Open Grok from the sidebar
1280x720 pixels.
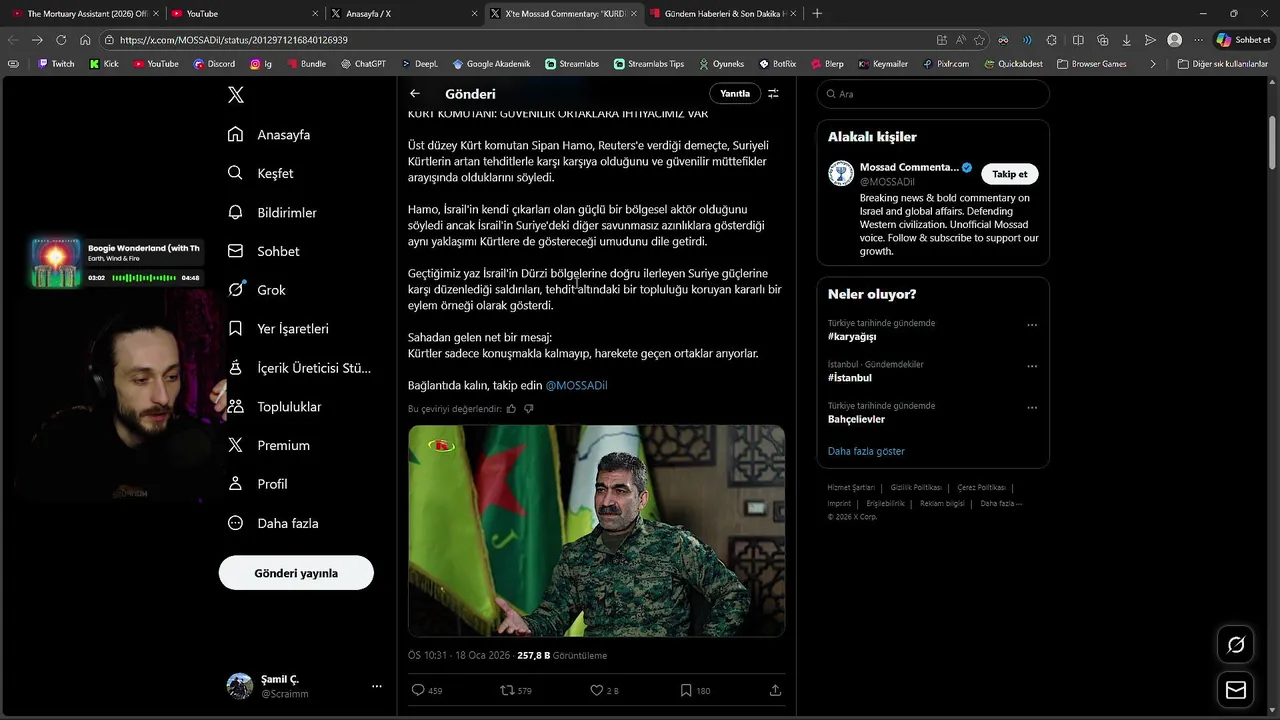tap(256, 290)
